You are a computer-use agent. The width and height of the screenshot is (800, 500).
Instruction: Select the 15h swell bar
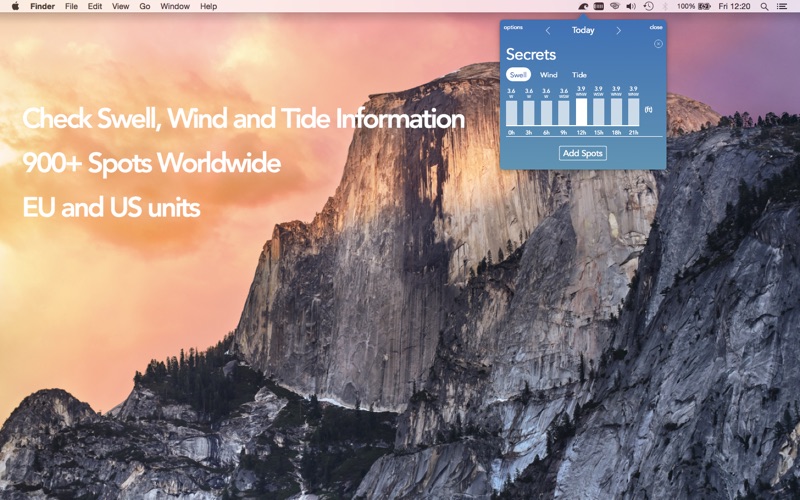[x=598, y=112]
